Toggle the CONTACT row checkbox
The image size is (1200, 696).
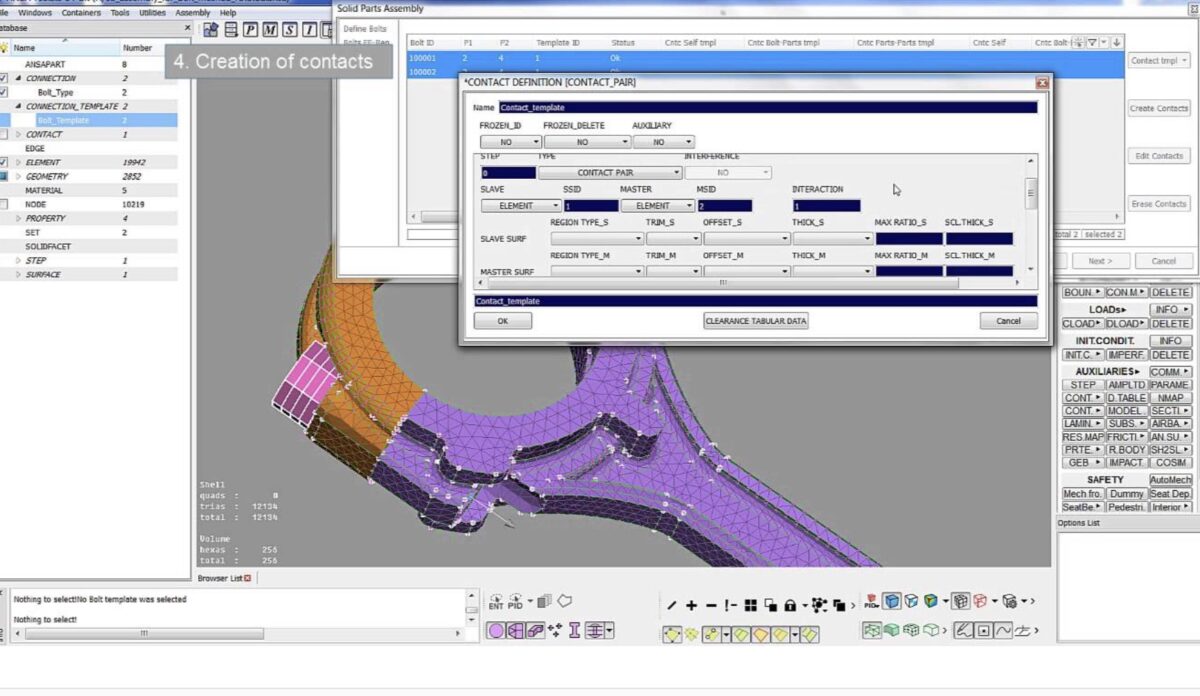tap(4, 134)
